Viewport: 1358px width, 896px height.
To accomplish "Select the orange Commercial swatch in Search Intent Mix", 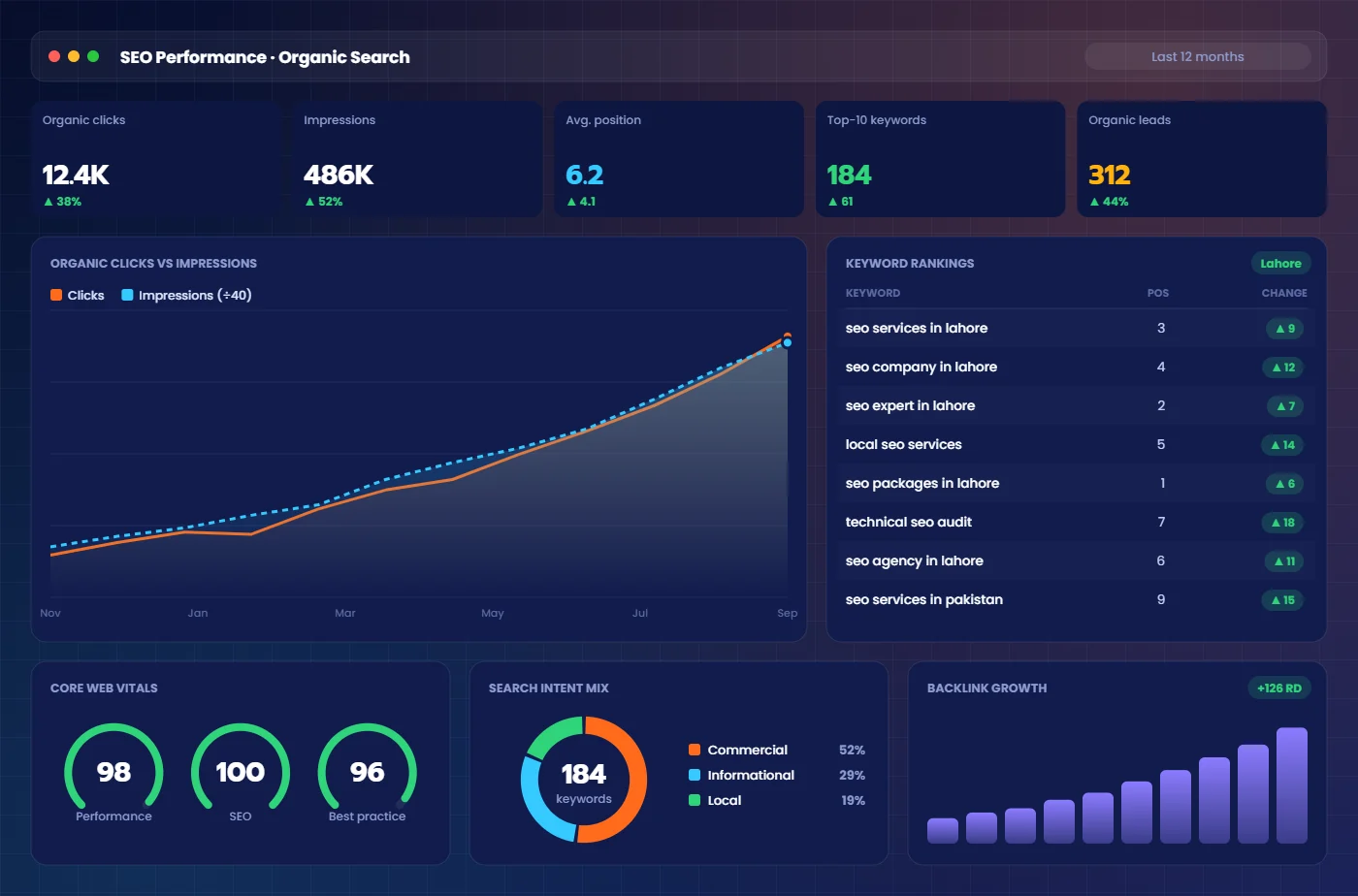I will pyautogui.click(x=695, y=750).
